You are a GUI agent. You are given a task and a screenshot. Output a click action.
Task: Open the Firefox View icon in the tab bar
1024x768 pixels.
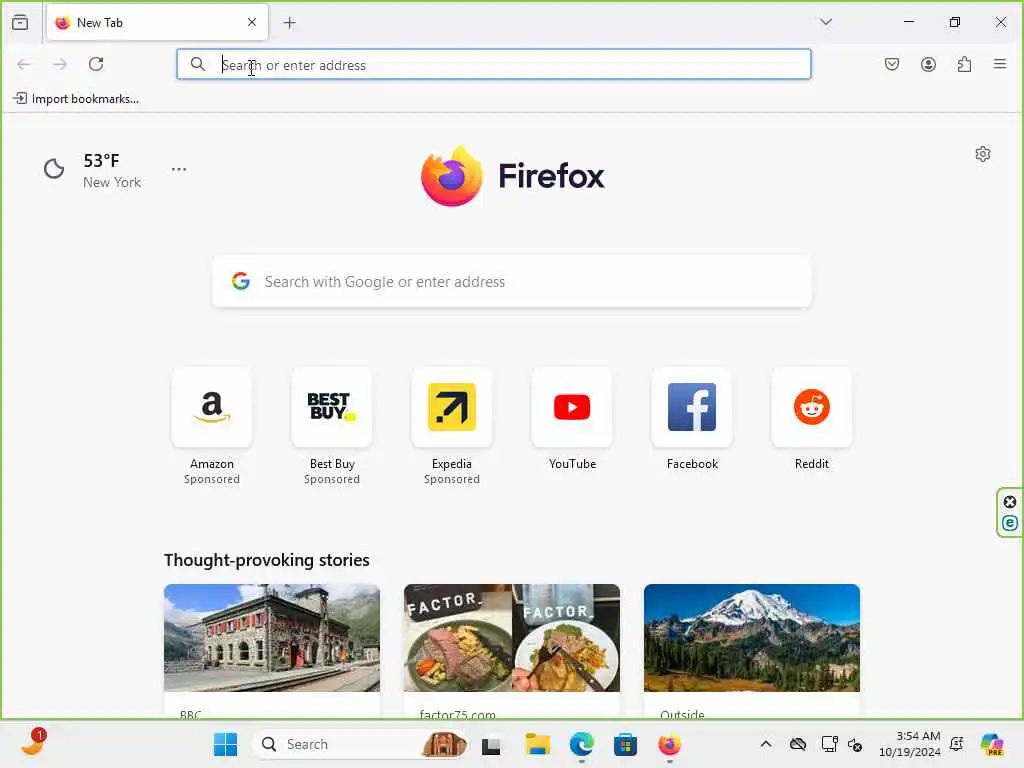20,22
